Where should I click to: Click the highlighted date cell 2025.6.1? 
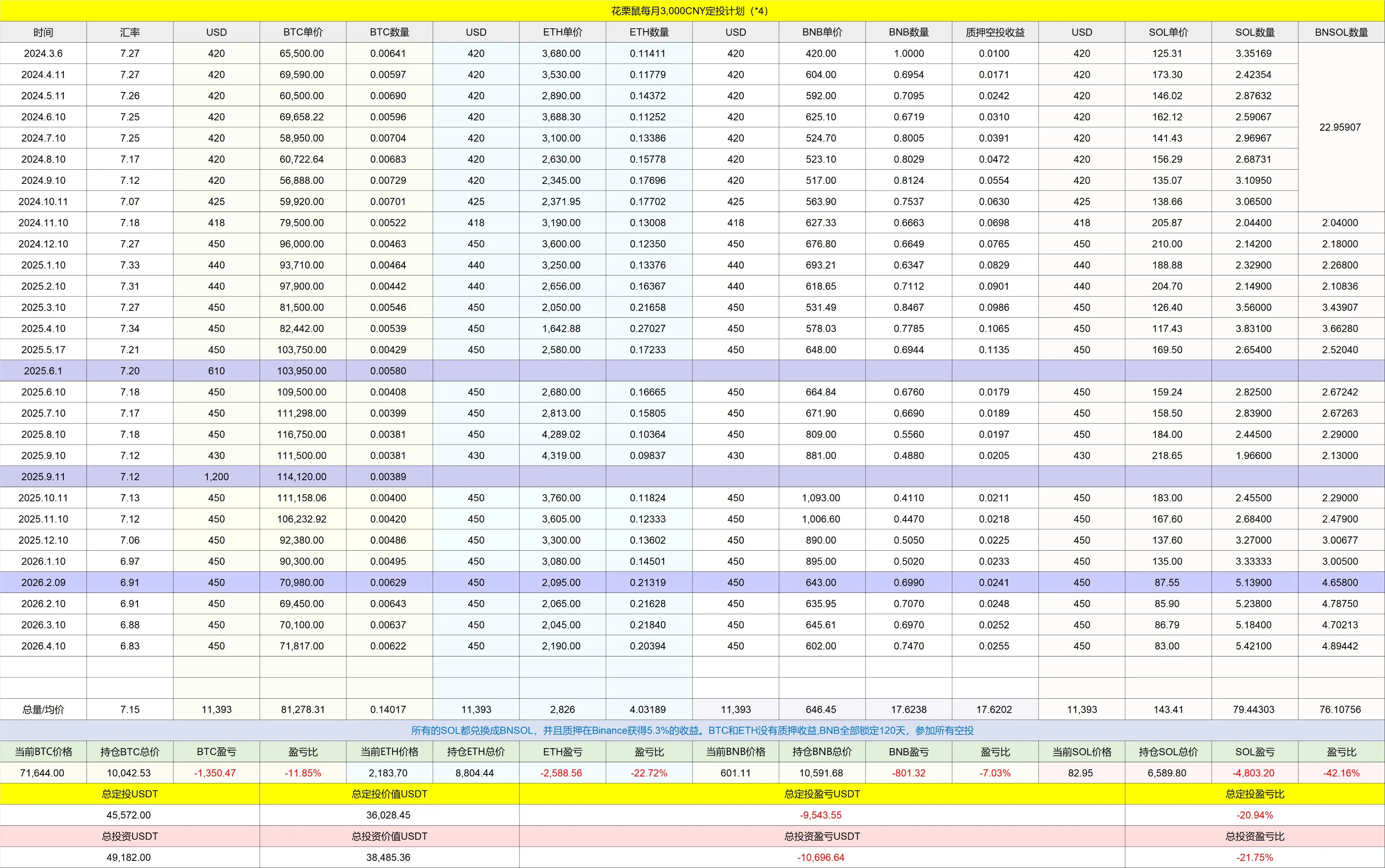pyautogui.click(x=43, y=371)
